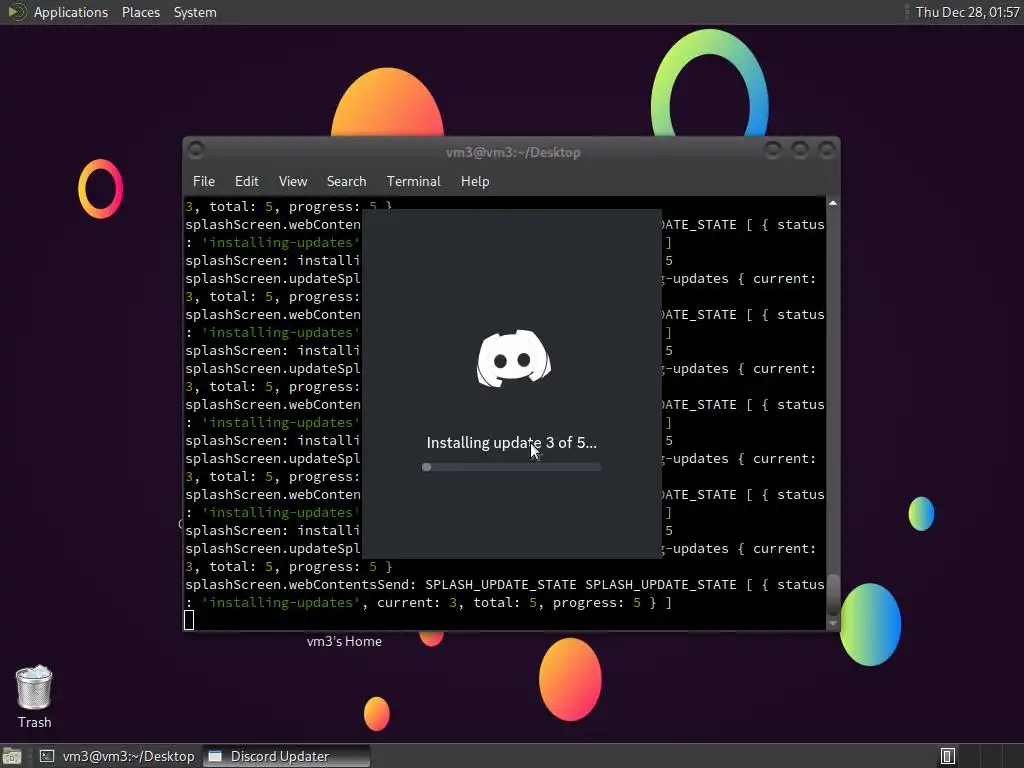The image size is (1024, 768).
Task: Select the Trash label on desktop
Action: [35, 722]
